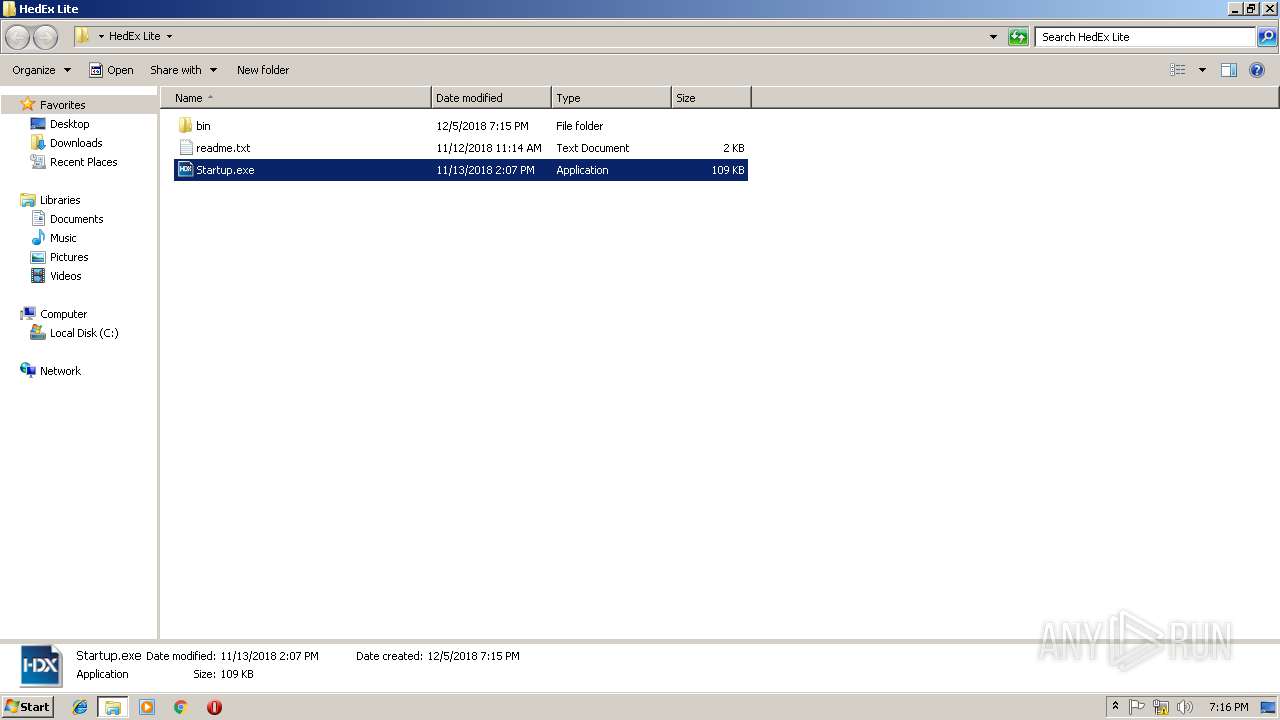
Task: Click the New folder button
Action: coord(263,70)
